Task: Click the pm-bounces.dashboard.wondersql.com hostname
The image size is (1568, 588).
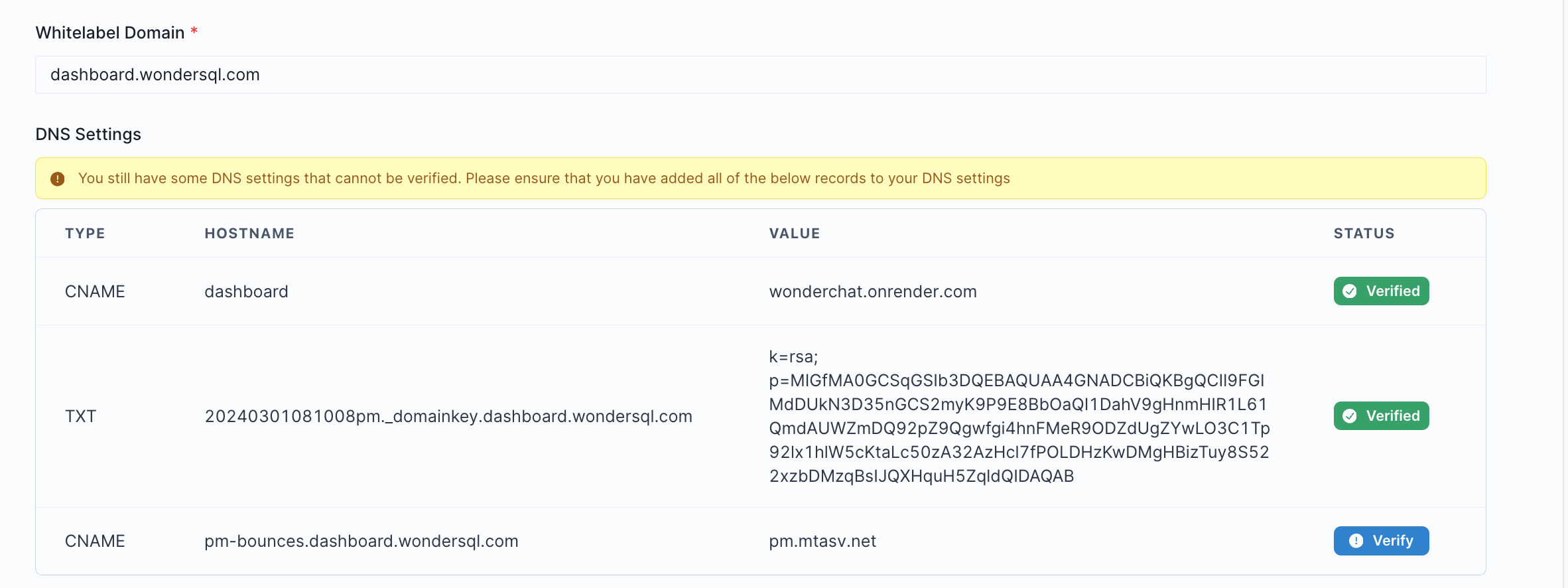Action: 361,542
